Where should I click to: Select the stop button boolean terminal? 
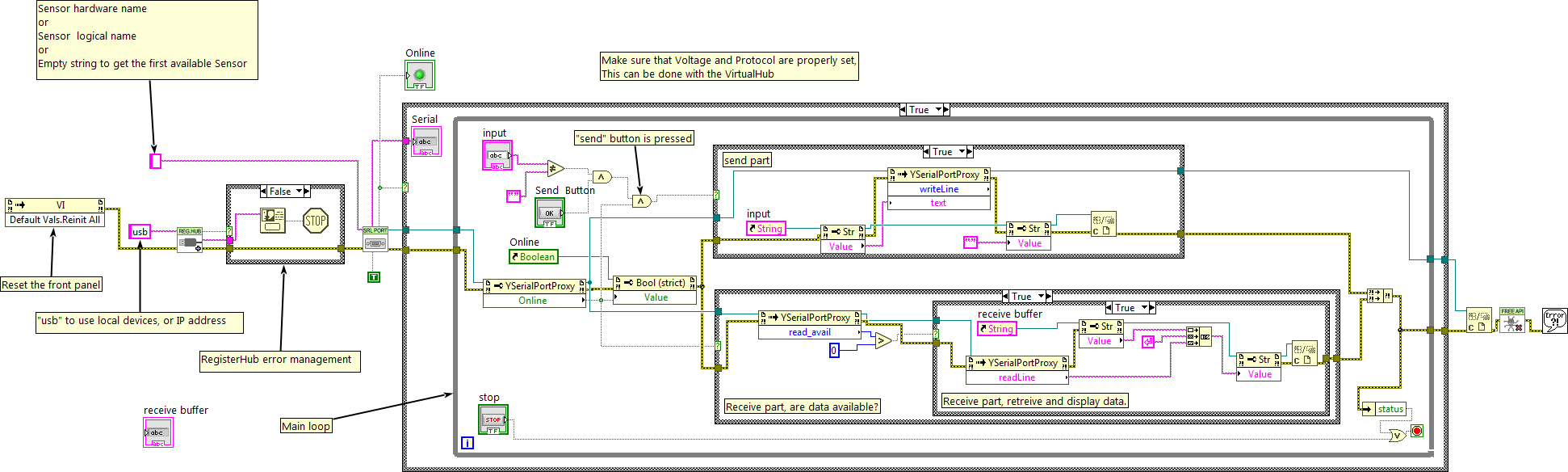(493, 419)
